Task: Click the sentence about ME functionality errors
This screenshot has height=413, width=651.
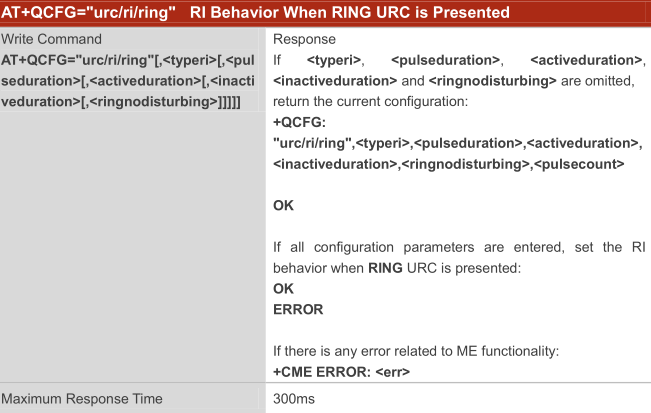Action: pyautogui.click(x=416, y=351)
